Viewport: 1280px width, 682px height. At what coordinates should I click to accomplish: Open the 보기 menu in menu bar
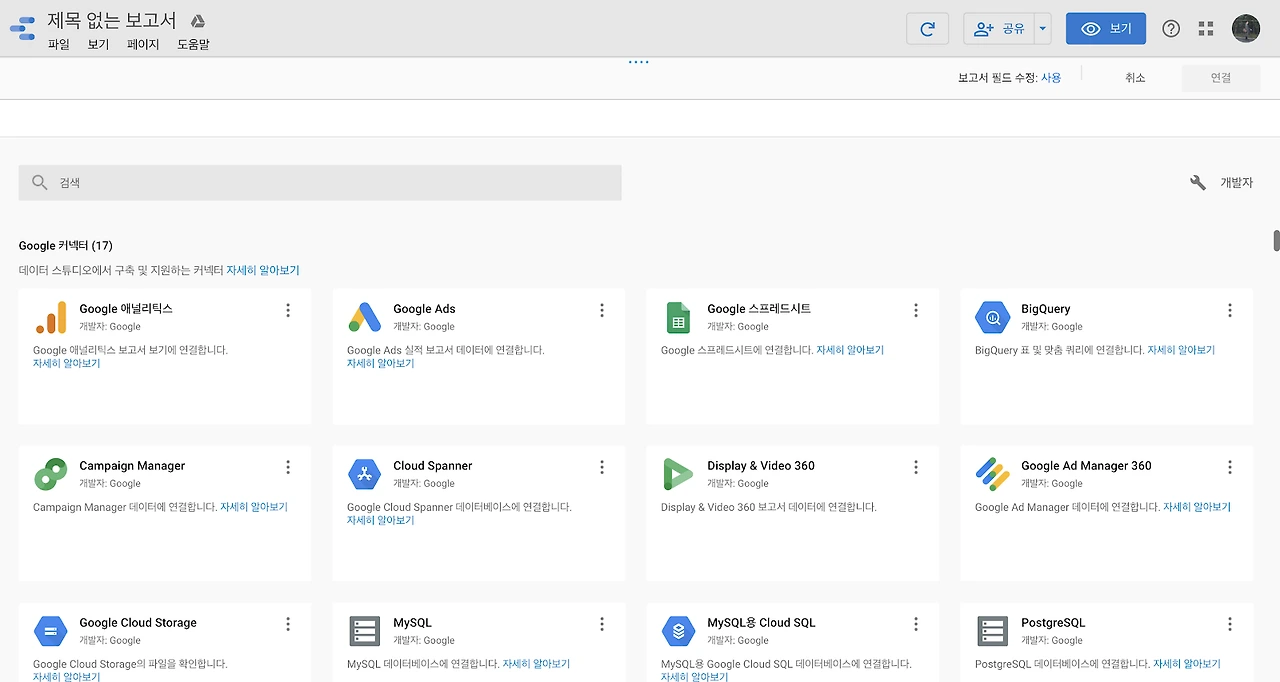98,45
